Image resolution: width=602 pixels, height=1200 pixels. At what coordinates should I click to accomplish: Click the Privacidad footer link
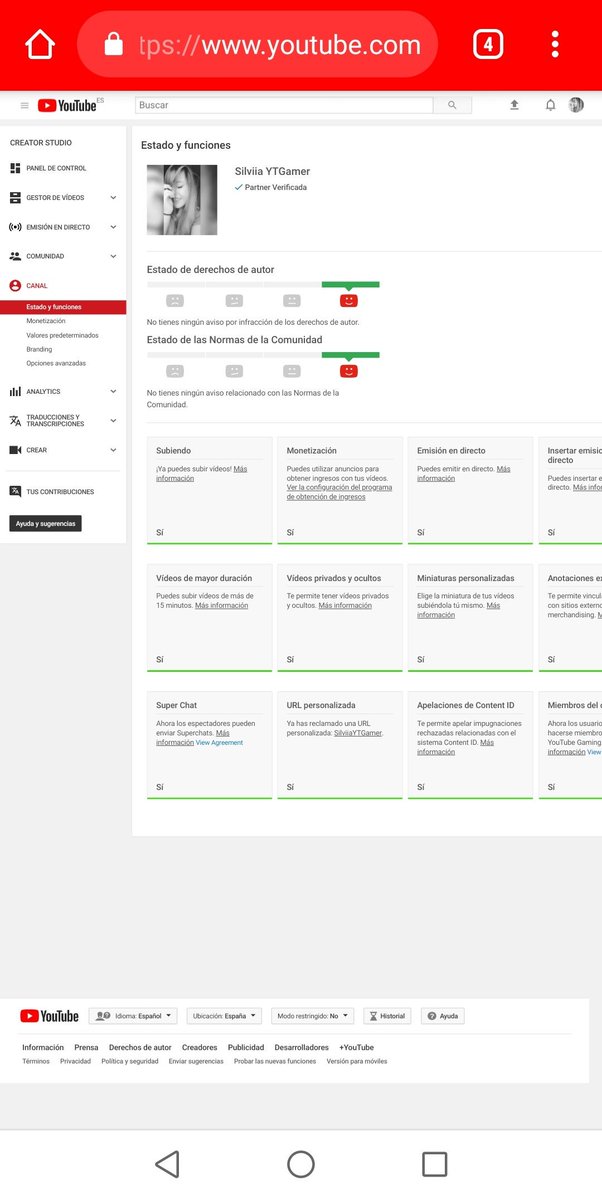click(75, 1061)
